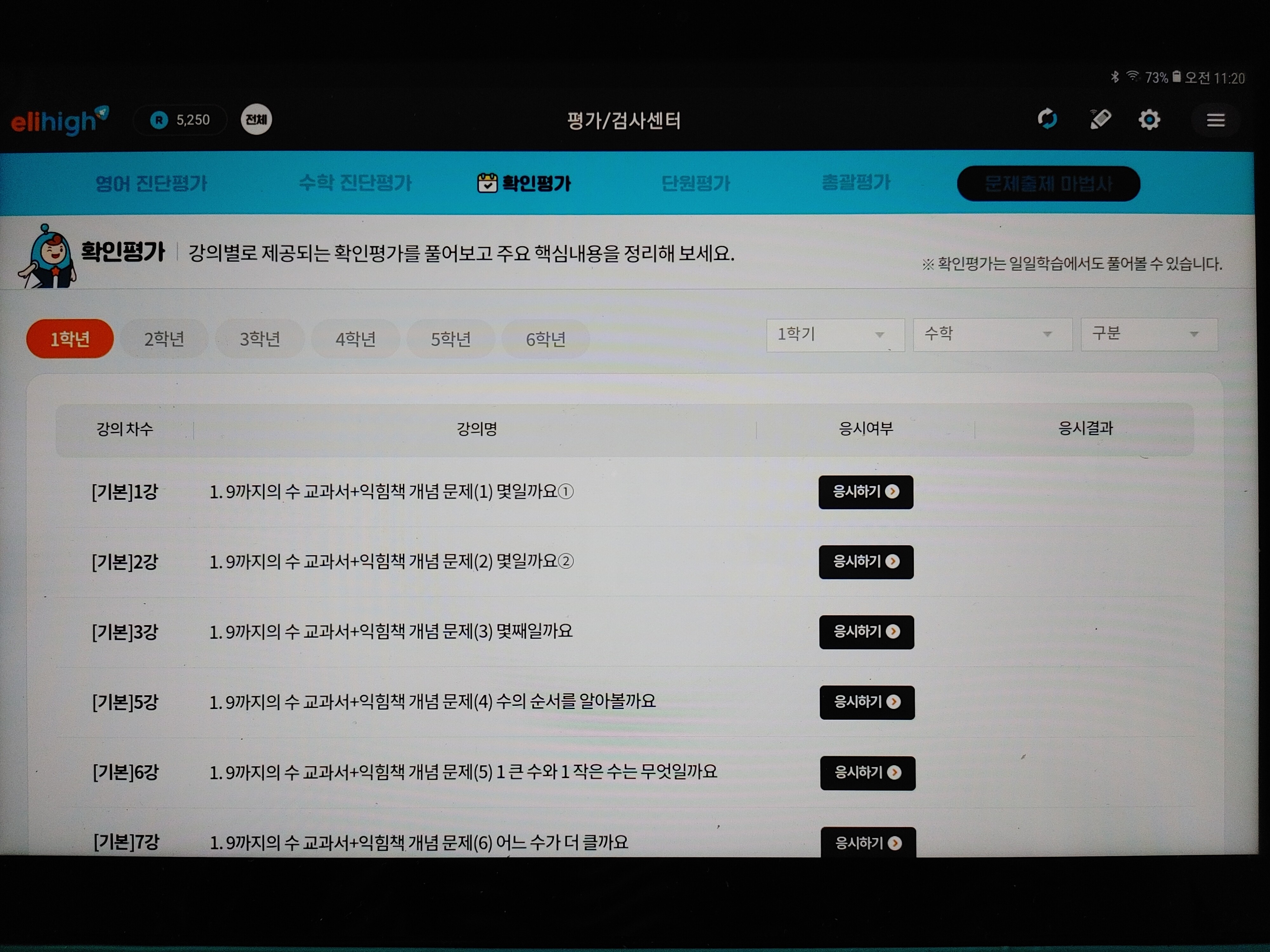Screen dimensions: 1270x952
Task: Start 응시하기 for [기본]1강
Action: pos(866,492)
